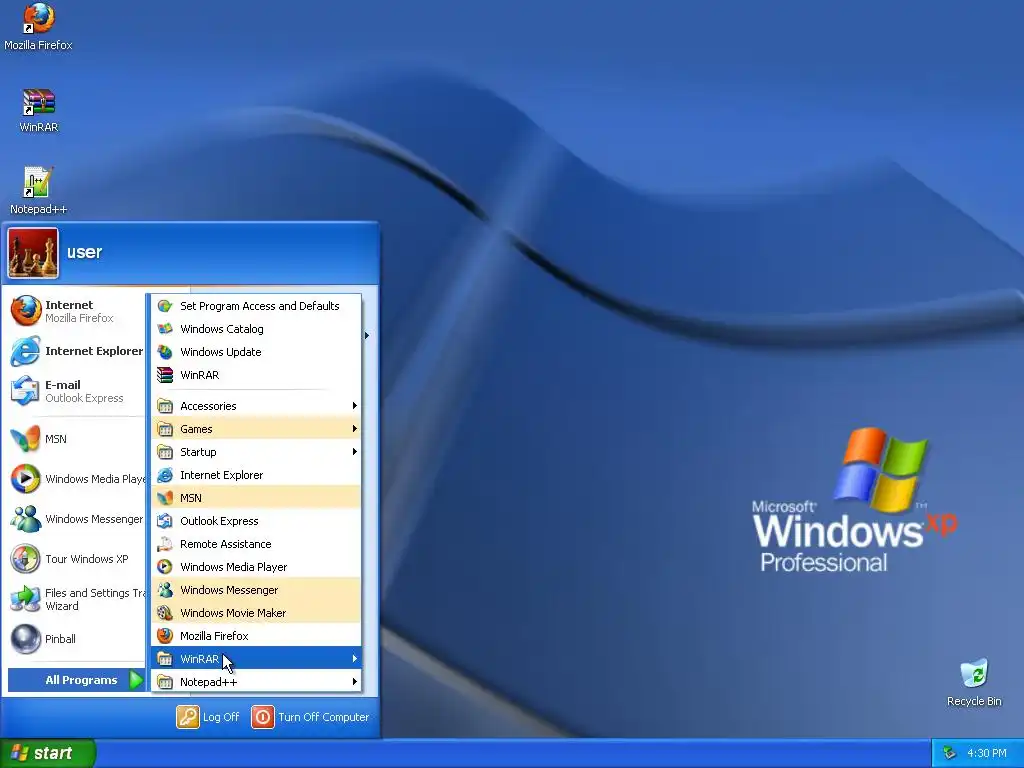Image resolution: width=1024 pixels, height=768 pixels.
Task: Launch Internet Explorer from pinned list
Action: (76, 351)
